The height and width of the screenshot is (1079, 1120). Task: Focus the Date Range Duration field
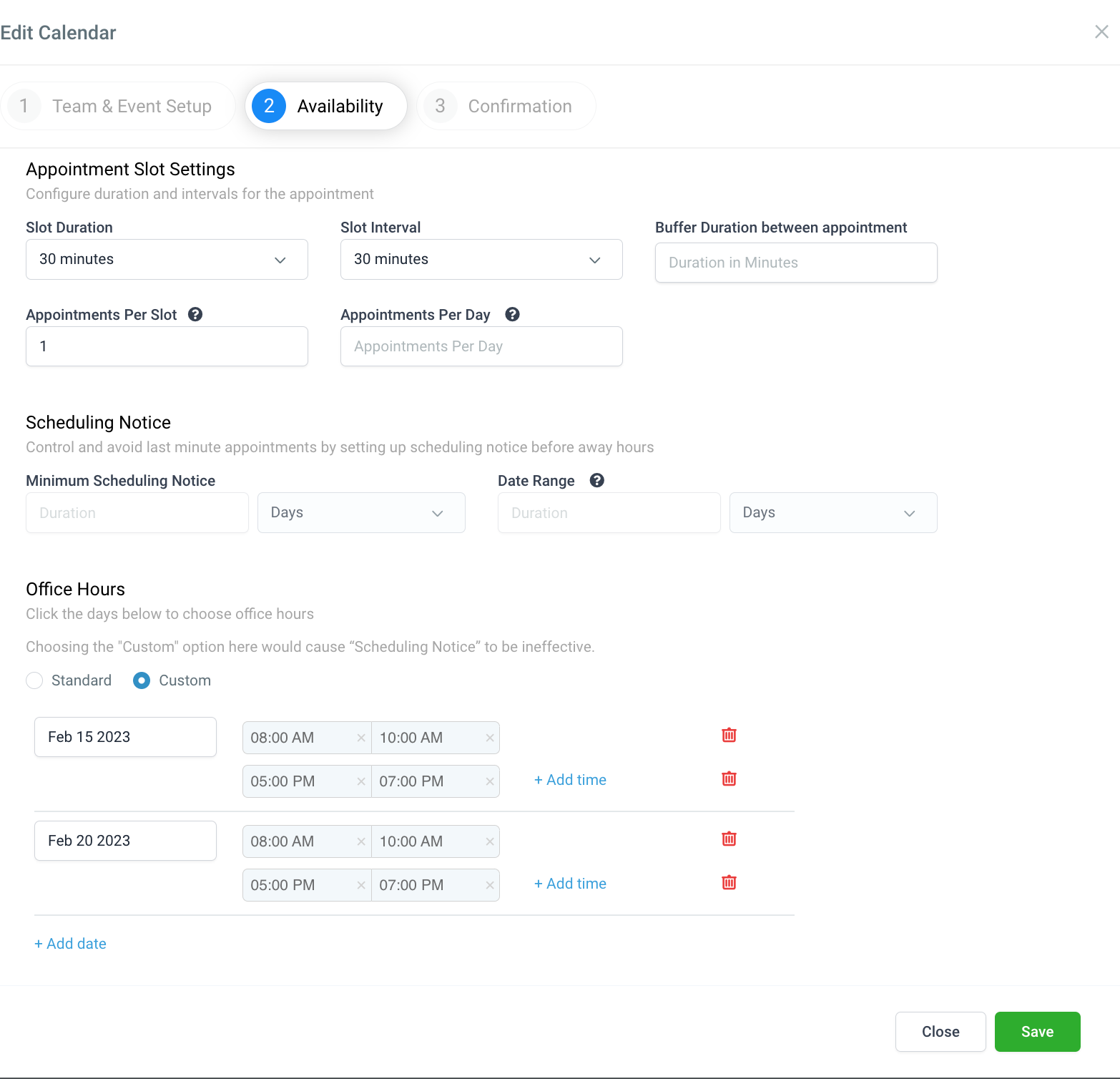[x=609, y=513]
